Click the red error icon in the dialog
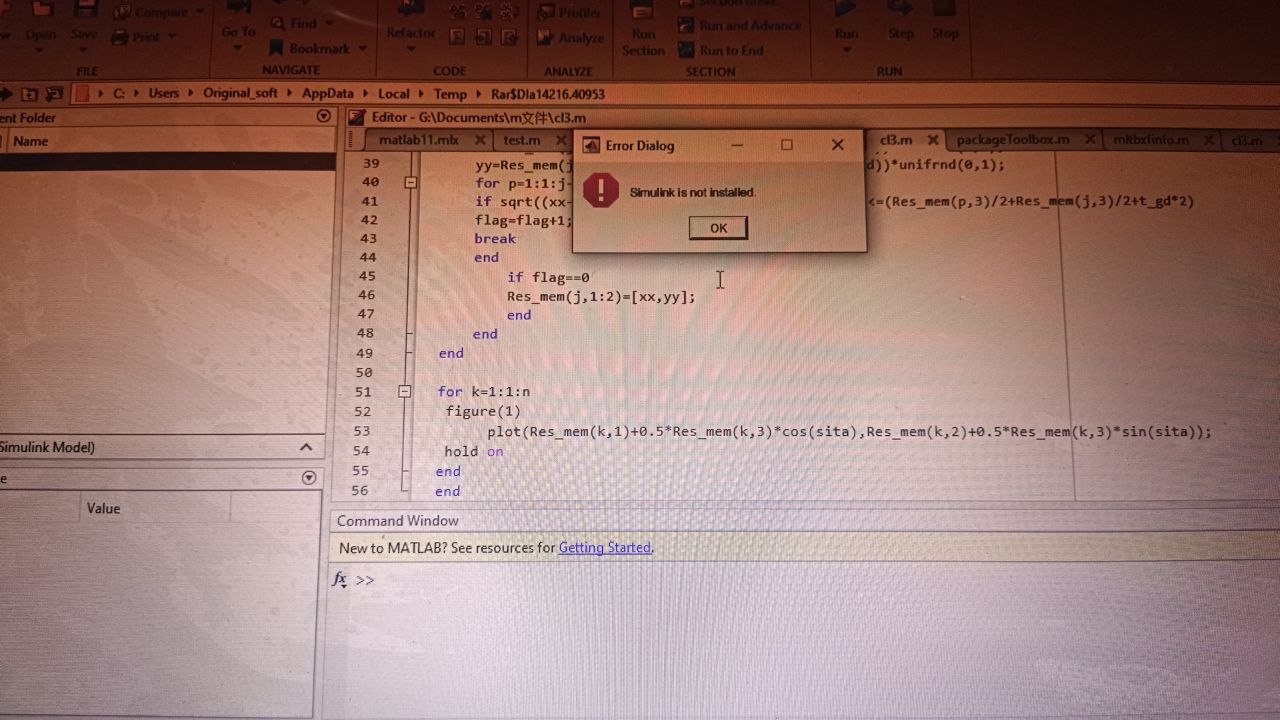 [600, 190]
